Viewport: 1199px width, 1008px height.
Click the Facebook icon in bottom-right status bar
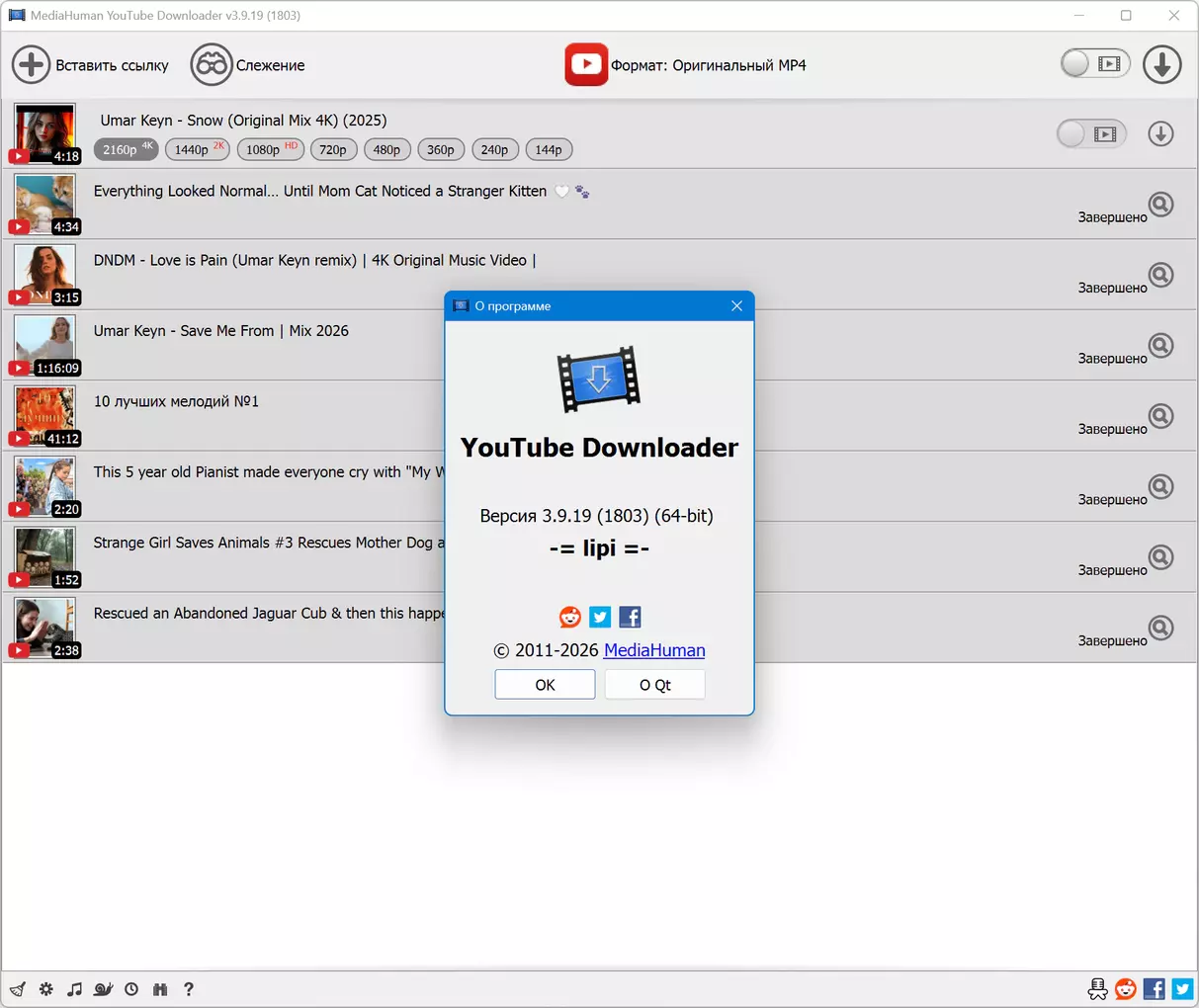[x=1154, y=989]
